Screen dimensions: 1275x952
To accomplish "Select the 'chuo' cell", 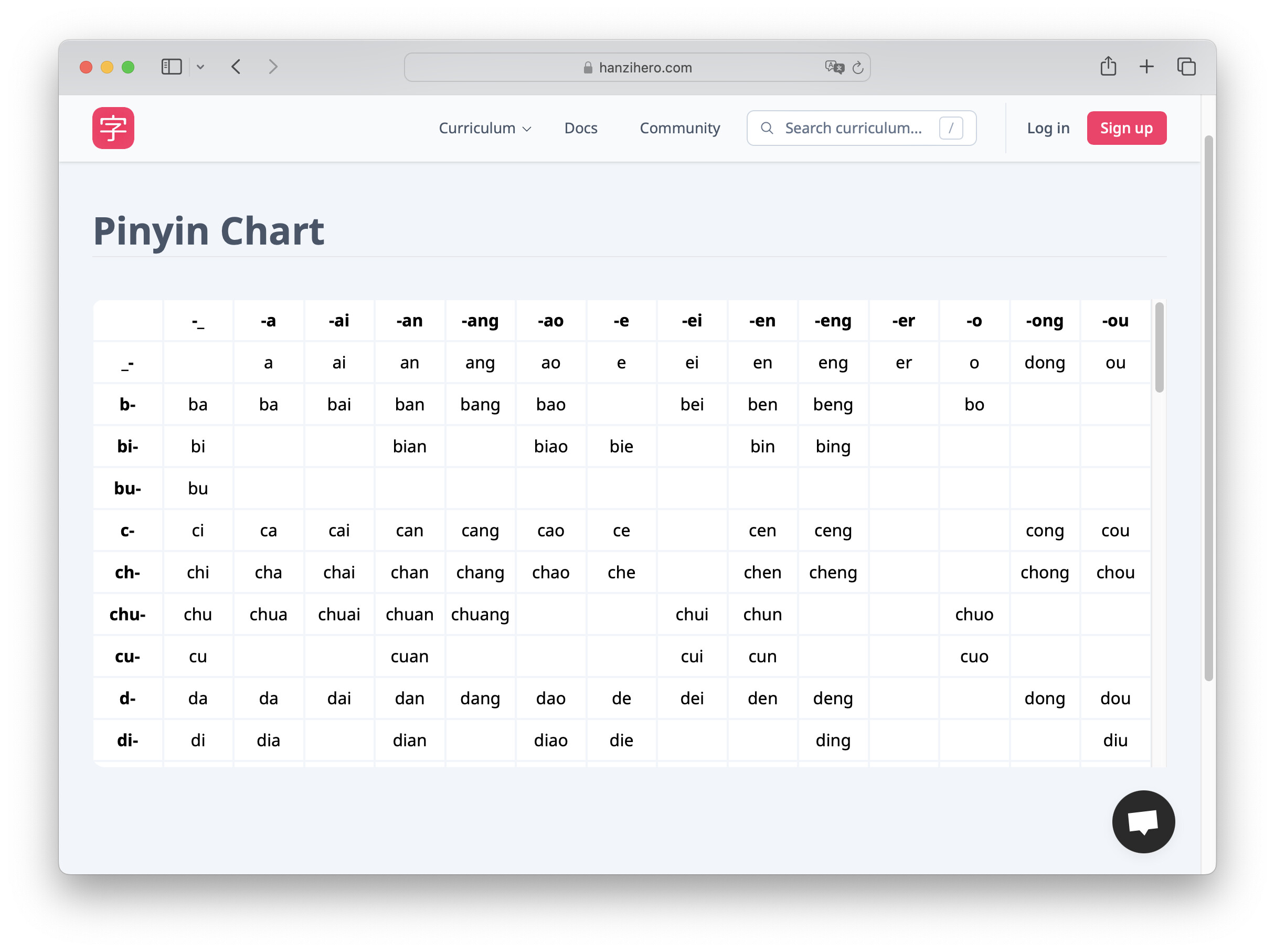I will point(974,615).
